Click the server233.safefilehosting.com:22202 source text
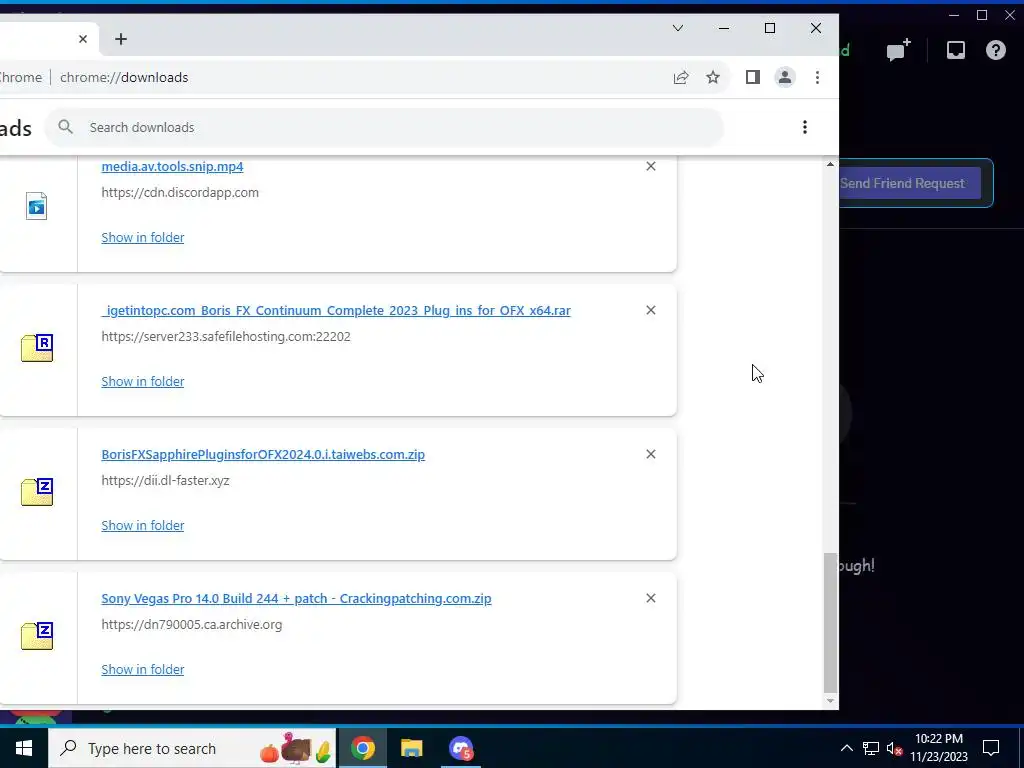Viewport: 1024px width, 768px height. (x=226, y=336)
